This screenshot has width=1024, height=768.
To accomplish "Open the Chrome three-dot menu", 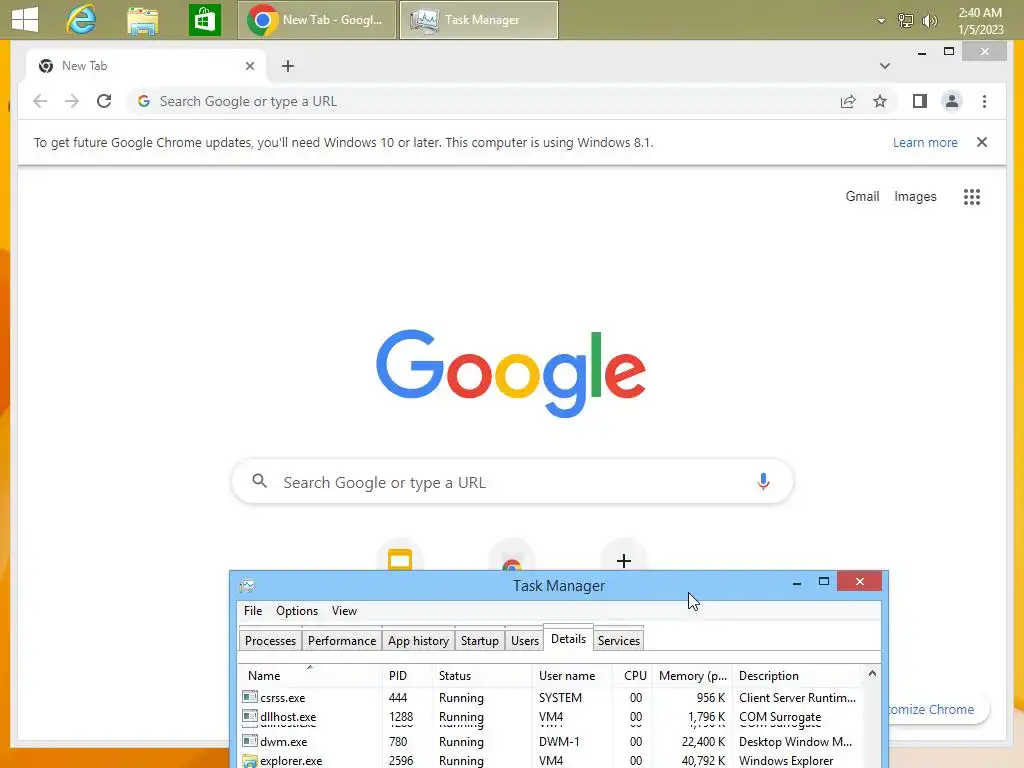I will pos(984,101).
